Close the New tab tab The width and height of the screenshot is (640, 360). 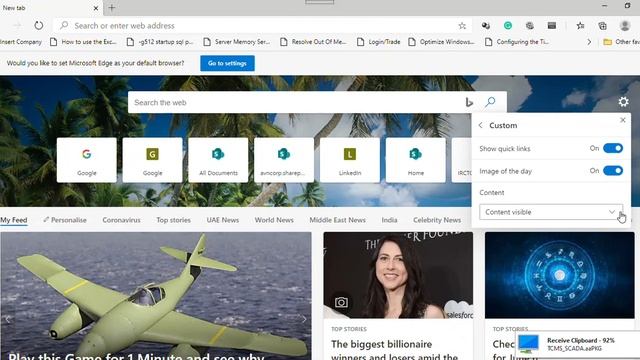96,8
